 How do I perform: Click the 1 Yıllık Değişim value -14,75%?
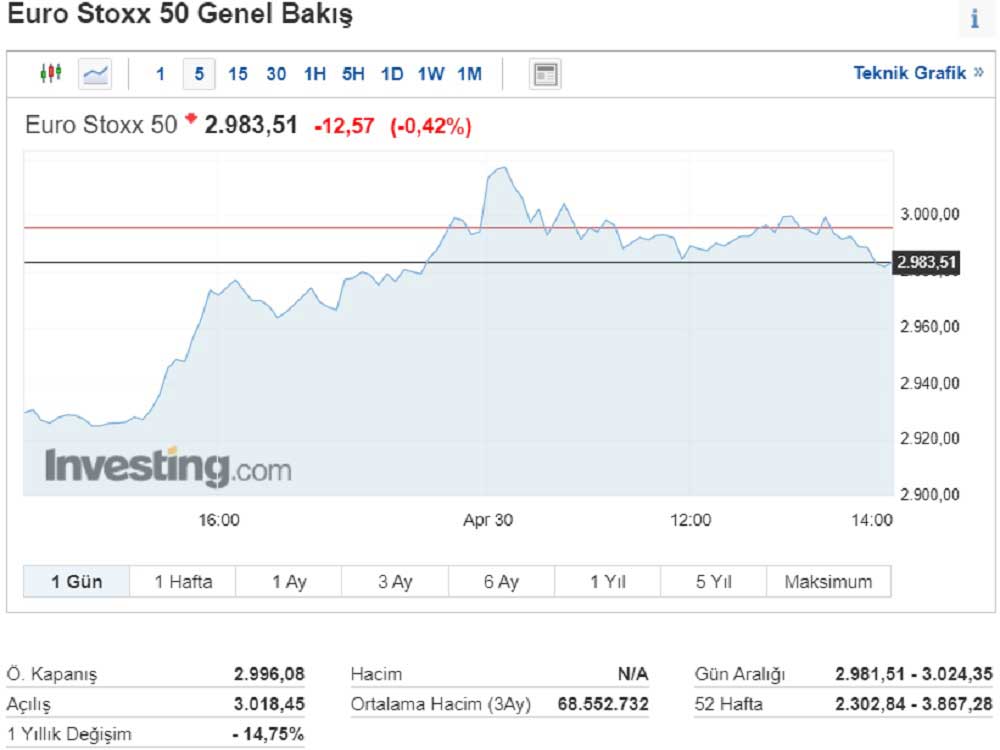click(x=268, y=734)
